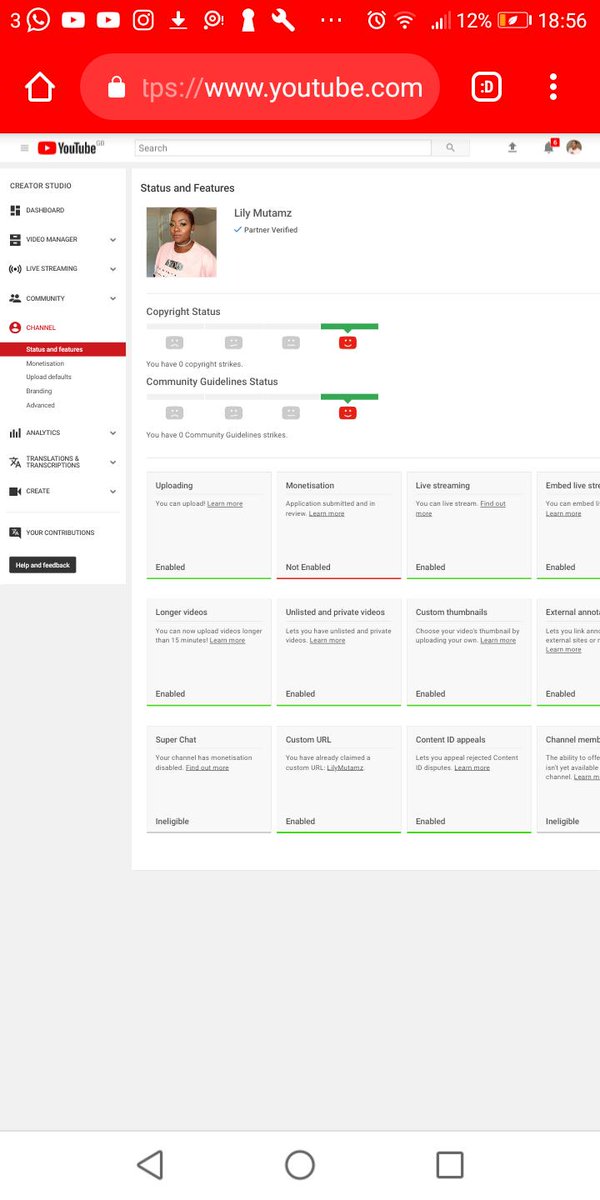
Task: Click the Live Streaming broadcast icon
Action: [15, 269]
